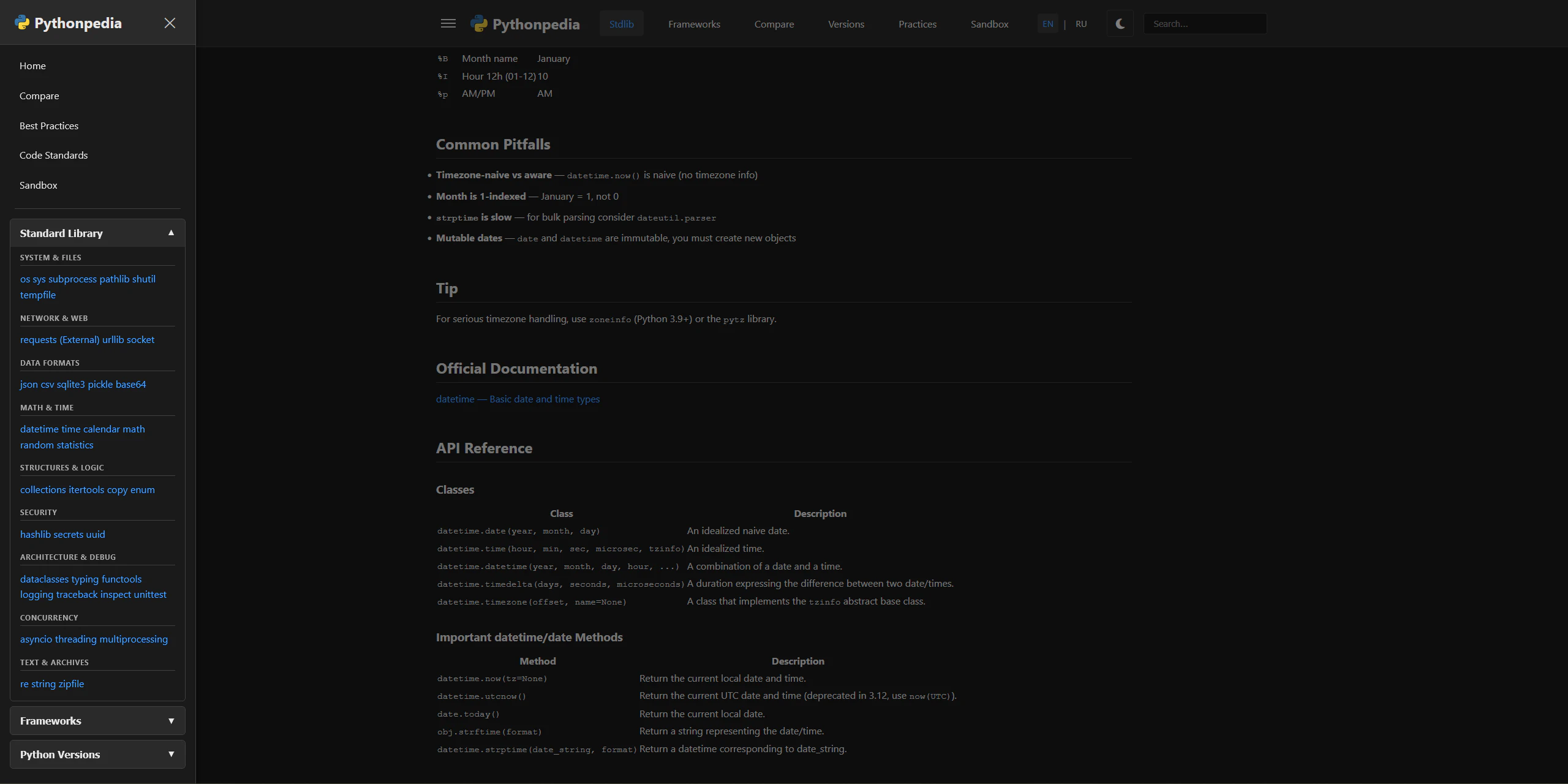Open the hamburger navigation menu

coord(448,23)
